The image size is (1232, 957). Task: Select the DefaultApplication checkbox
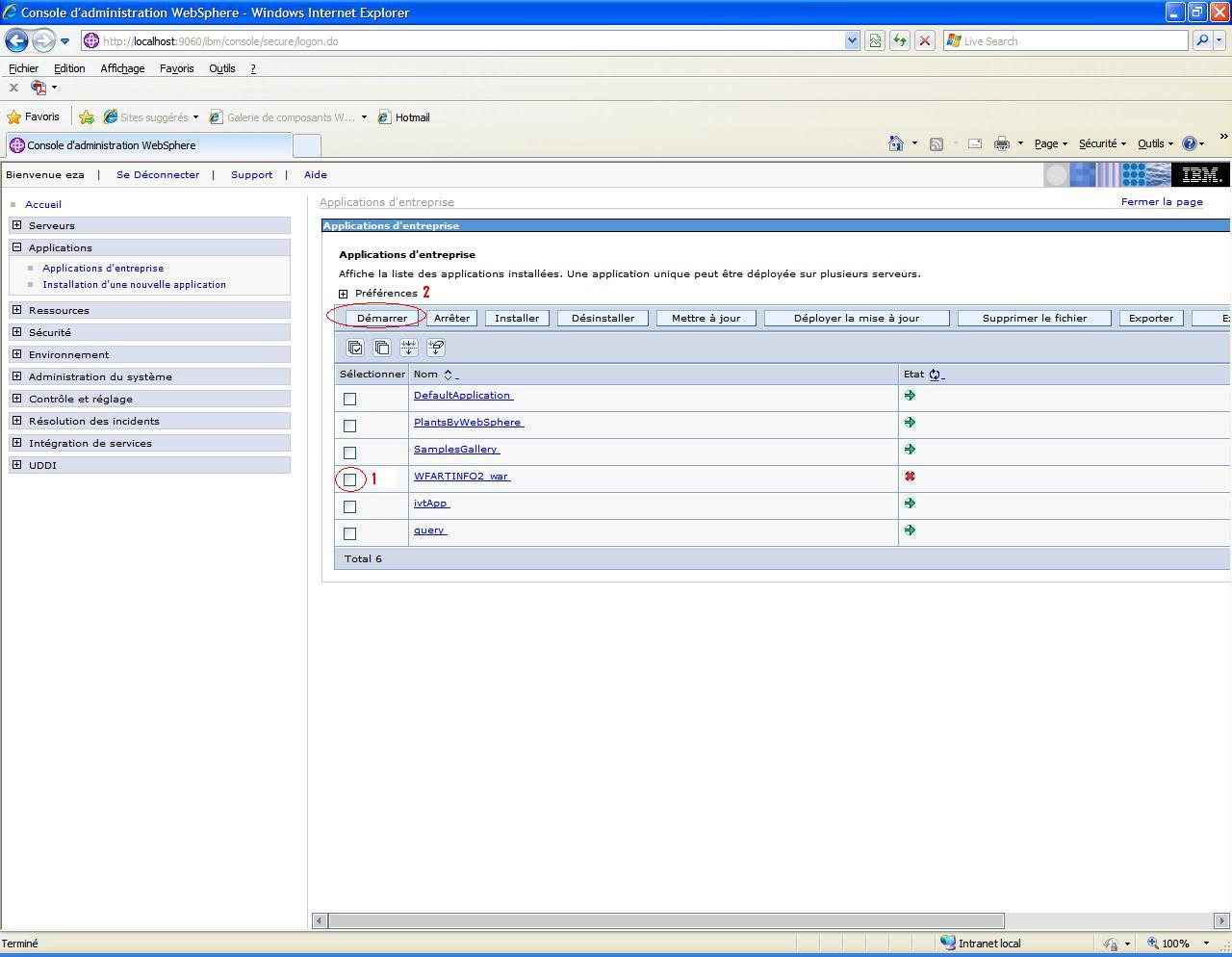pyautogui.click(x=350, y=399)
